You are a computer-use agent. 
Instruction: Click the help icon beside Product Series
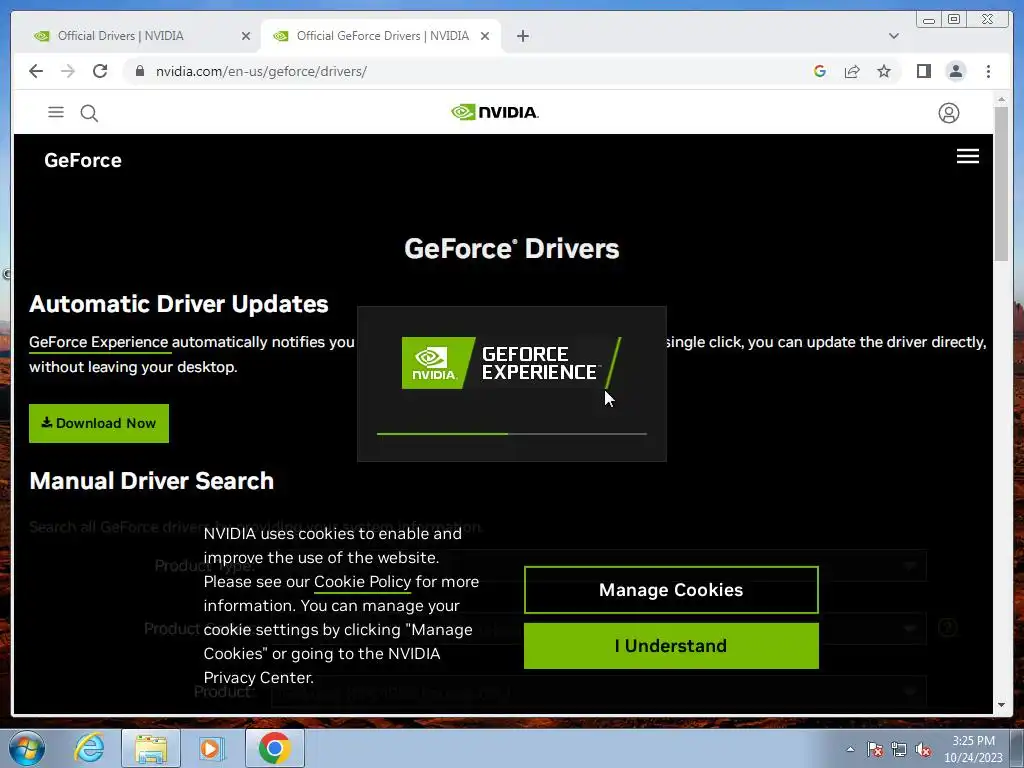pos(948,628)
